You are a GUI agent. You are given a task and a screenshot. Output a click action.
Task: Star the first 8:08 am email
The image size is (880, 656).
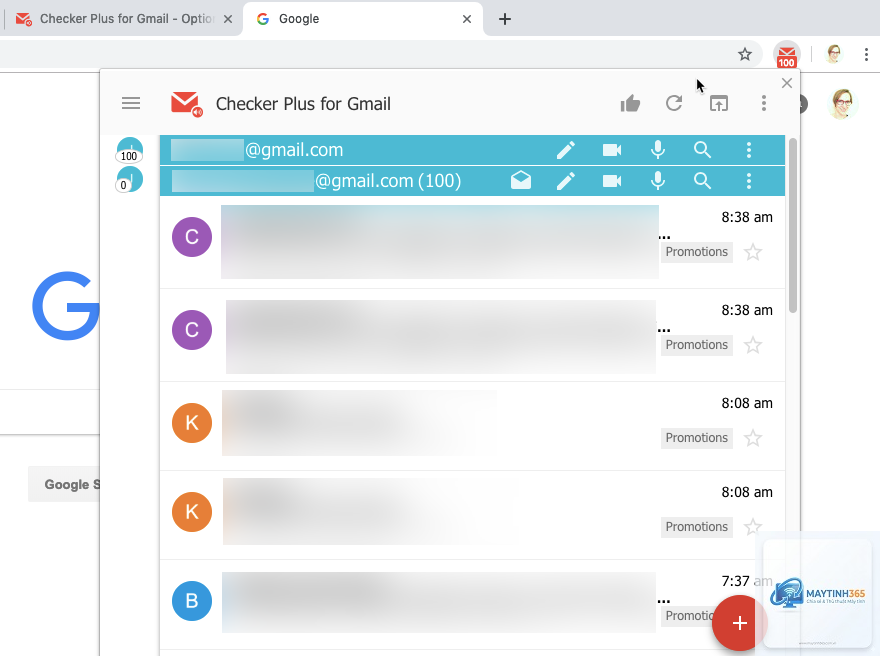[753, 438]
